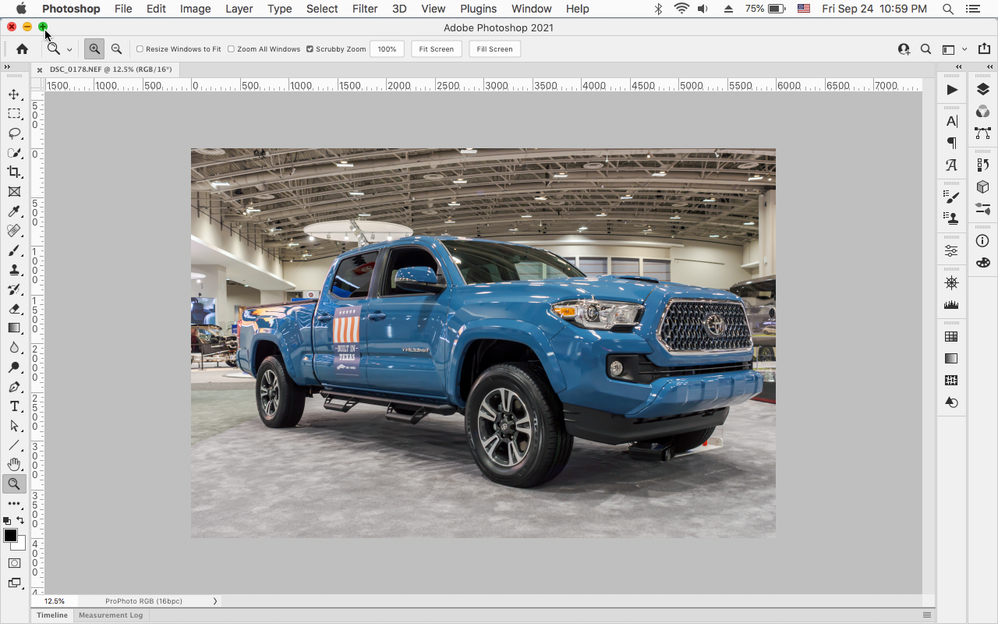Open the Swatches grid panel
This screenshot has height=624, width=998.
pyautogui.click(x=952, y=336)
